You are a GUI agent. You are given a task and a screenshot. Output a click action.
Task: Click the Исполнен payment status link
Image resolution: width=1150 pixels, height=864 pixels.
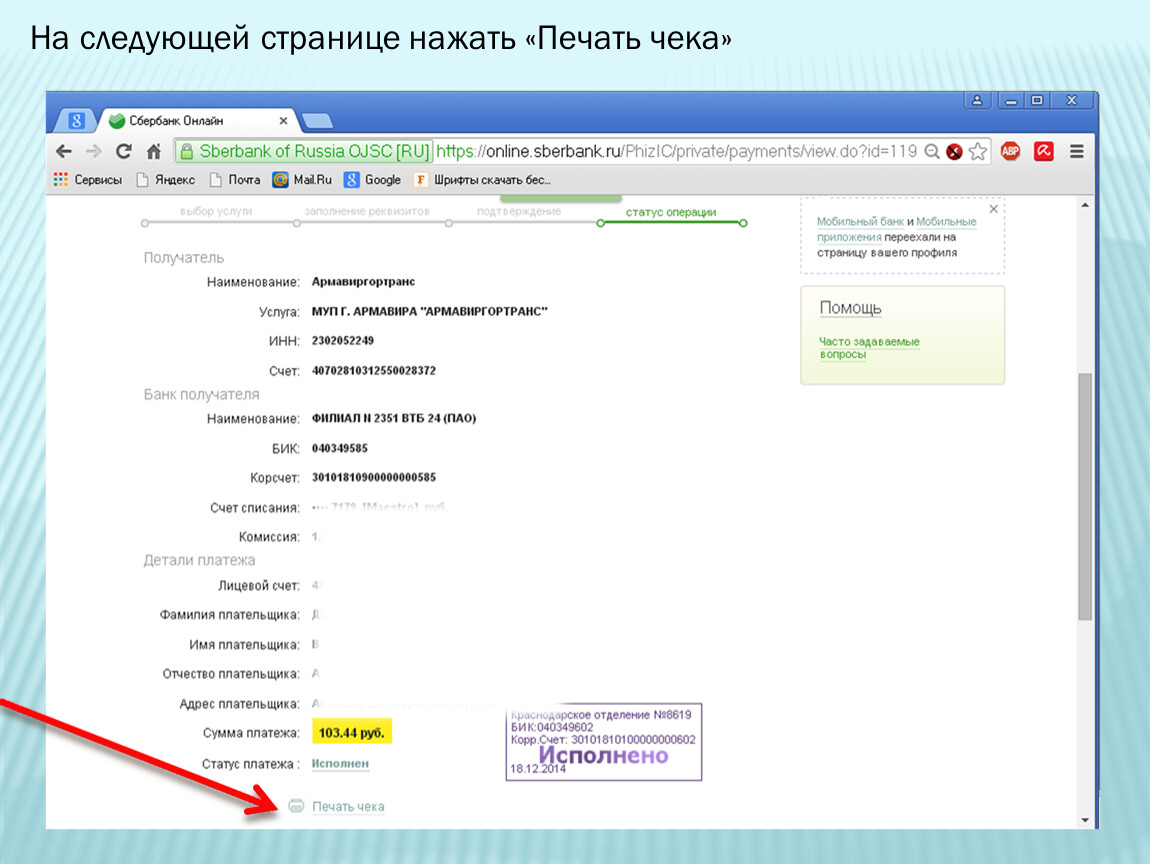(x=340, y=764)
